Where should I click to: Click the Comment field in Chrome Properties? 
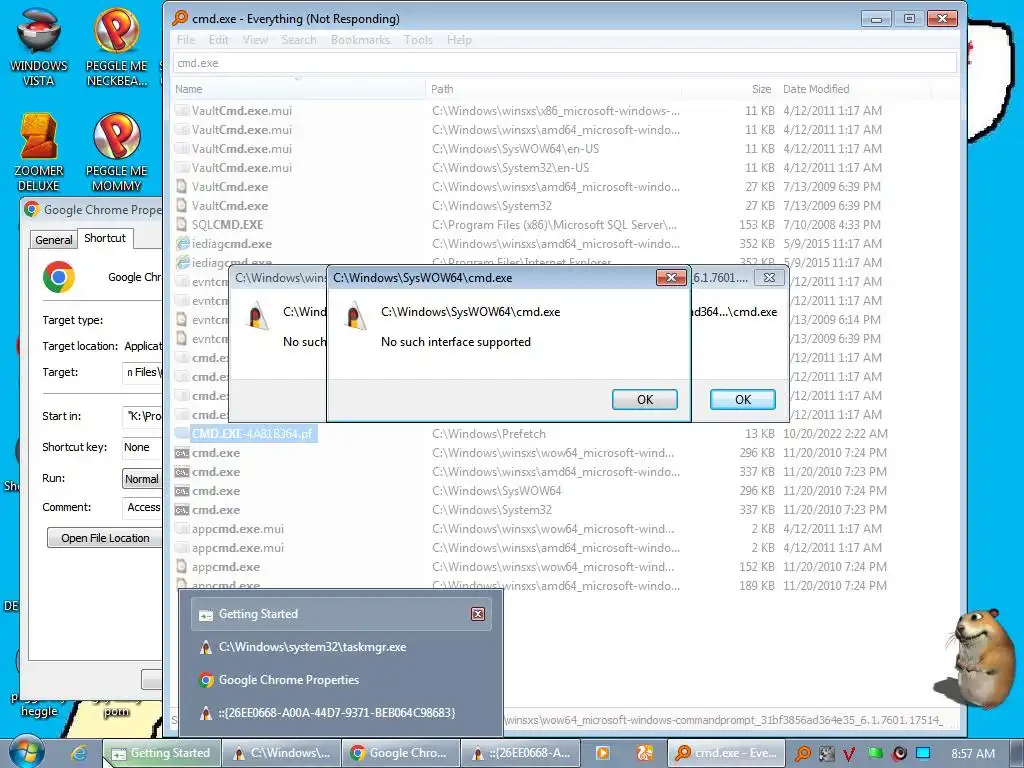[142, 507]
